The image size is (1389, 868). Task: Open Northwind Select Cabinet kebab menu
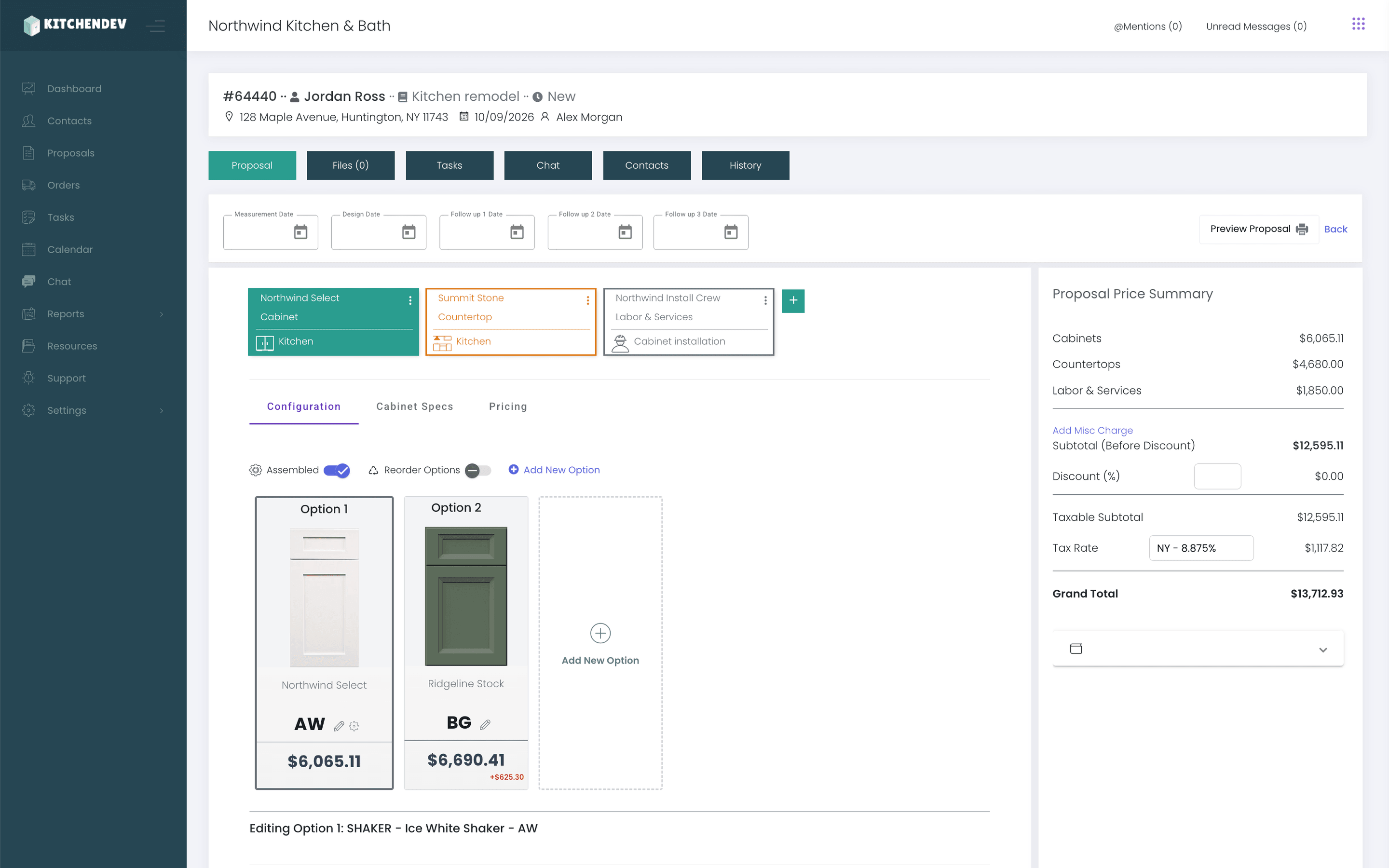coord(410,300)
